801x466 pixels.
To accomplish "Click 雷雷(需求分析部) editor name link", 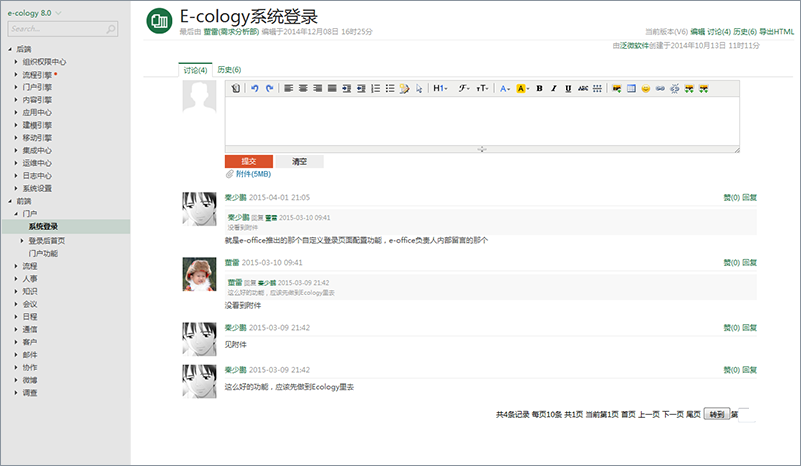I will [x=231, y=32].
